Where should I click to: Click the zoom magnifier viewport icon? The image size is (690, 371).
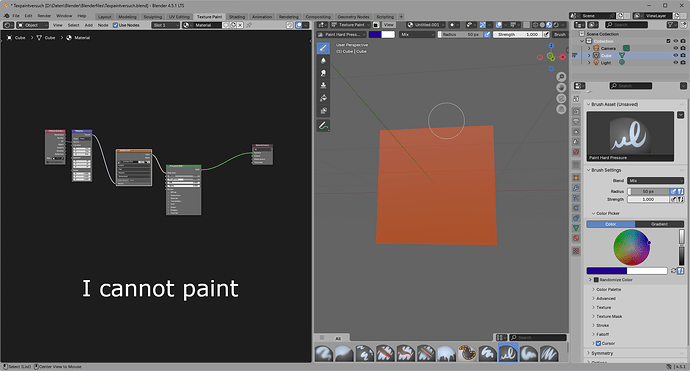pos(561,77)
